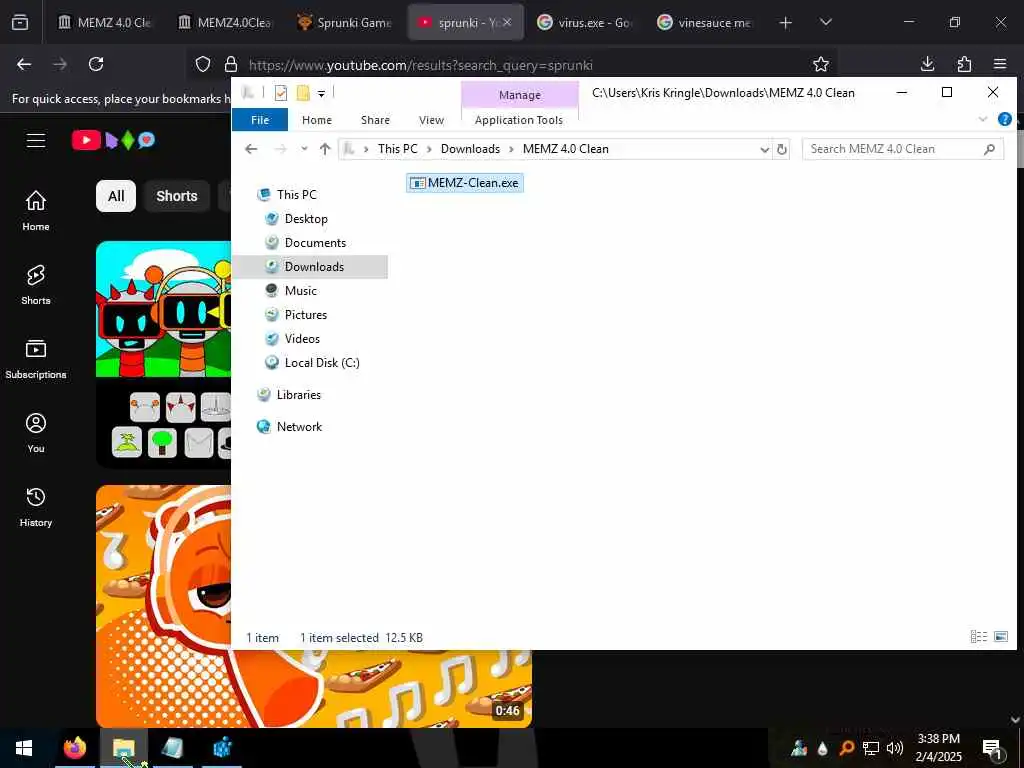Image resolution: width=1024 pixels, height=768 pixels.
Task: Open the You section in YouTube
Action: [36, 432]
